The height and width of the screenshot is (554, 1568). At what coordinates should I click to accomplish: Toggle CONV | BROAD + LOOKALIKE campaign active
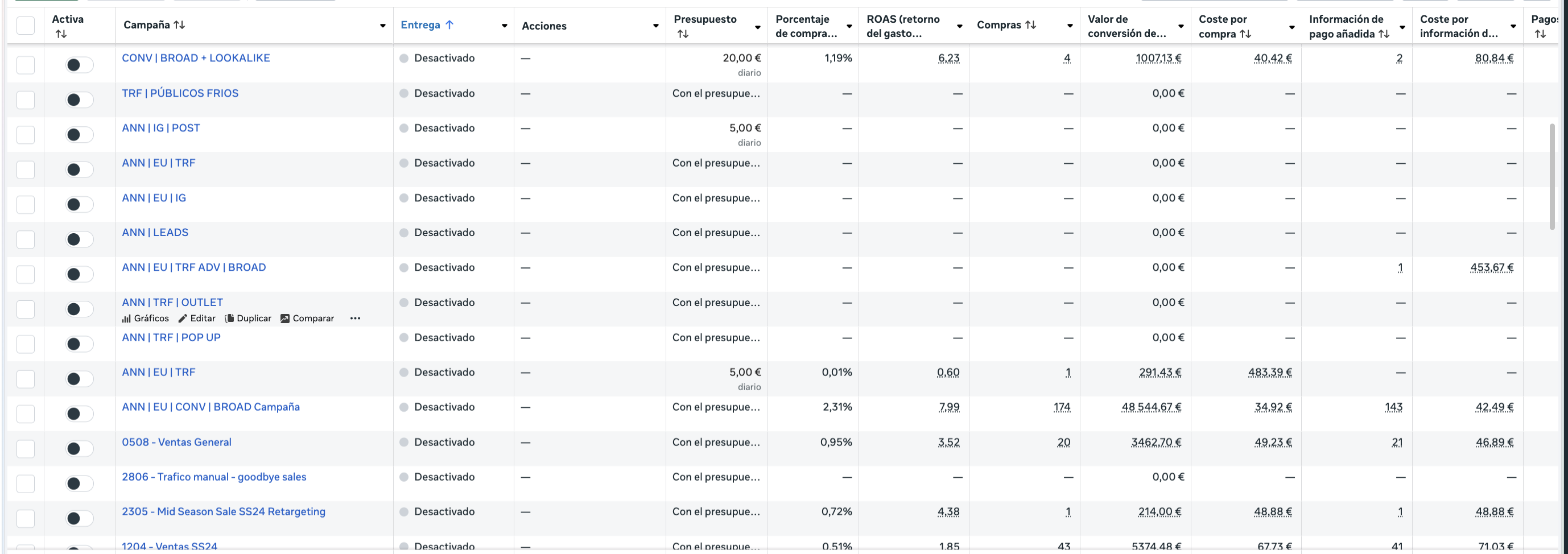[79, 64]
